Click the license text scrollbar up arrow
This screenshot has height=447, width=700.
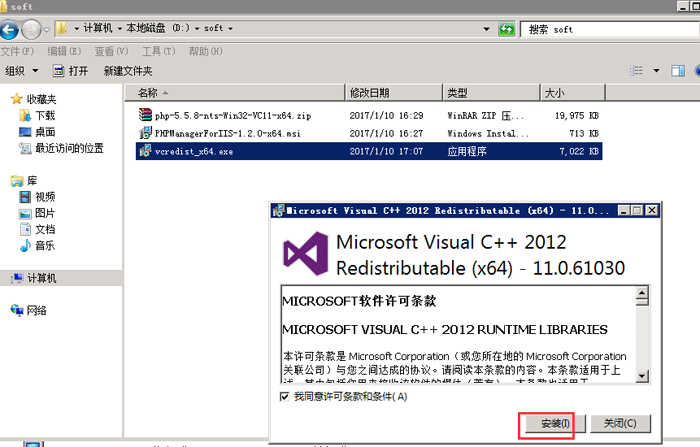642,293
